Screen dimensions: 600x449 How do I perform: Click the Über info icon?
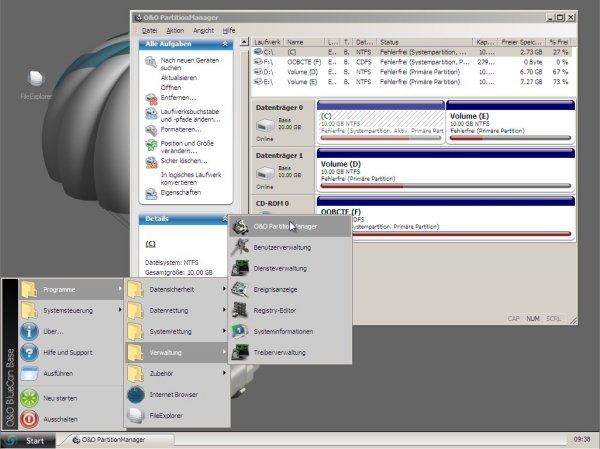coord(29,331)
